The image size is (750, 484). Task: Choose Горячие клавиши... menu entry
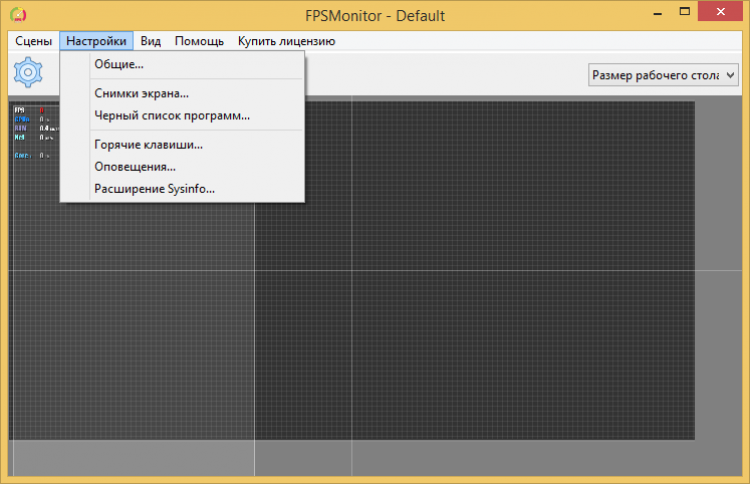coord(182,145)
